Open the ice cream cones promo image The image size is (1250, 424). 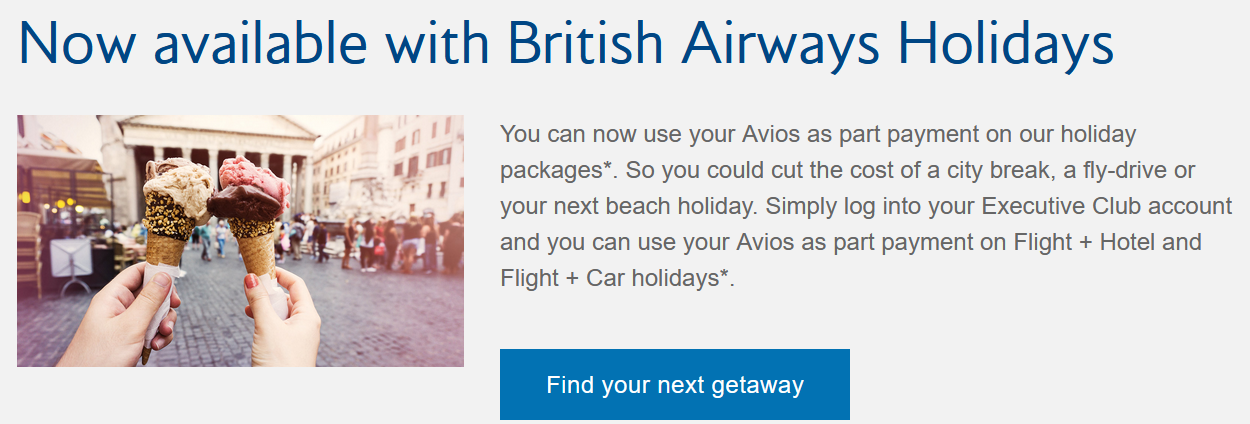tap(240, 241)
